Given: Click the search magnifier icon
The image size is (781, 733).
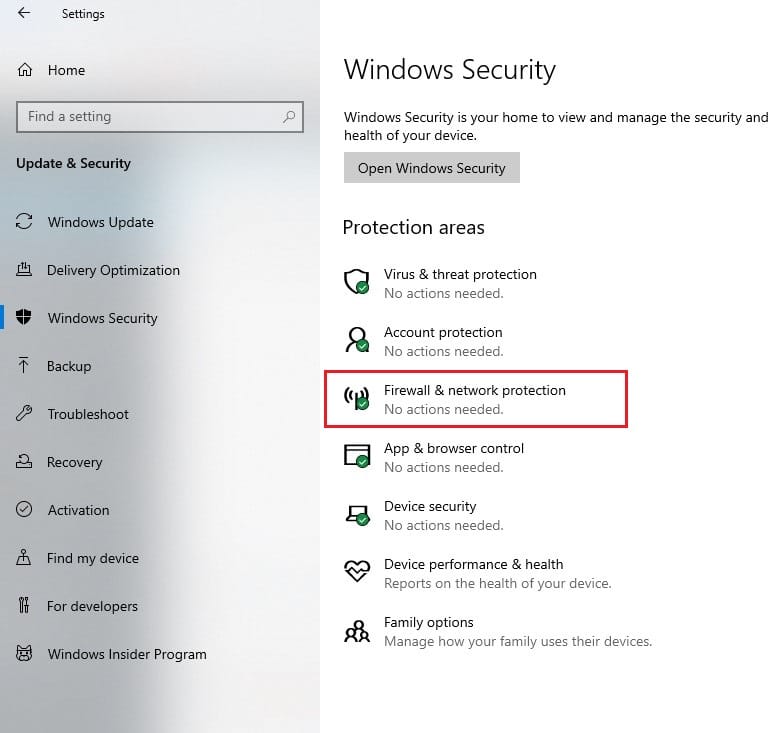Looking at the screenshot, I should pyautogui.click(x=289, y=117).
